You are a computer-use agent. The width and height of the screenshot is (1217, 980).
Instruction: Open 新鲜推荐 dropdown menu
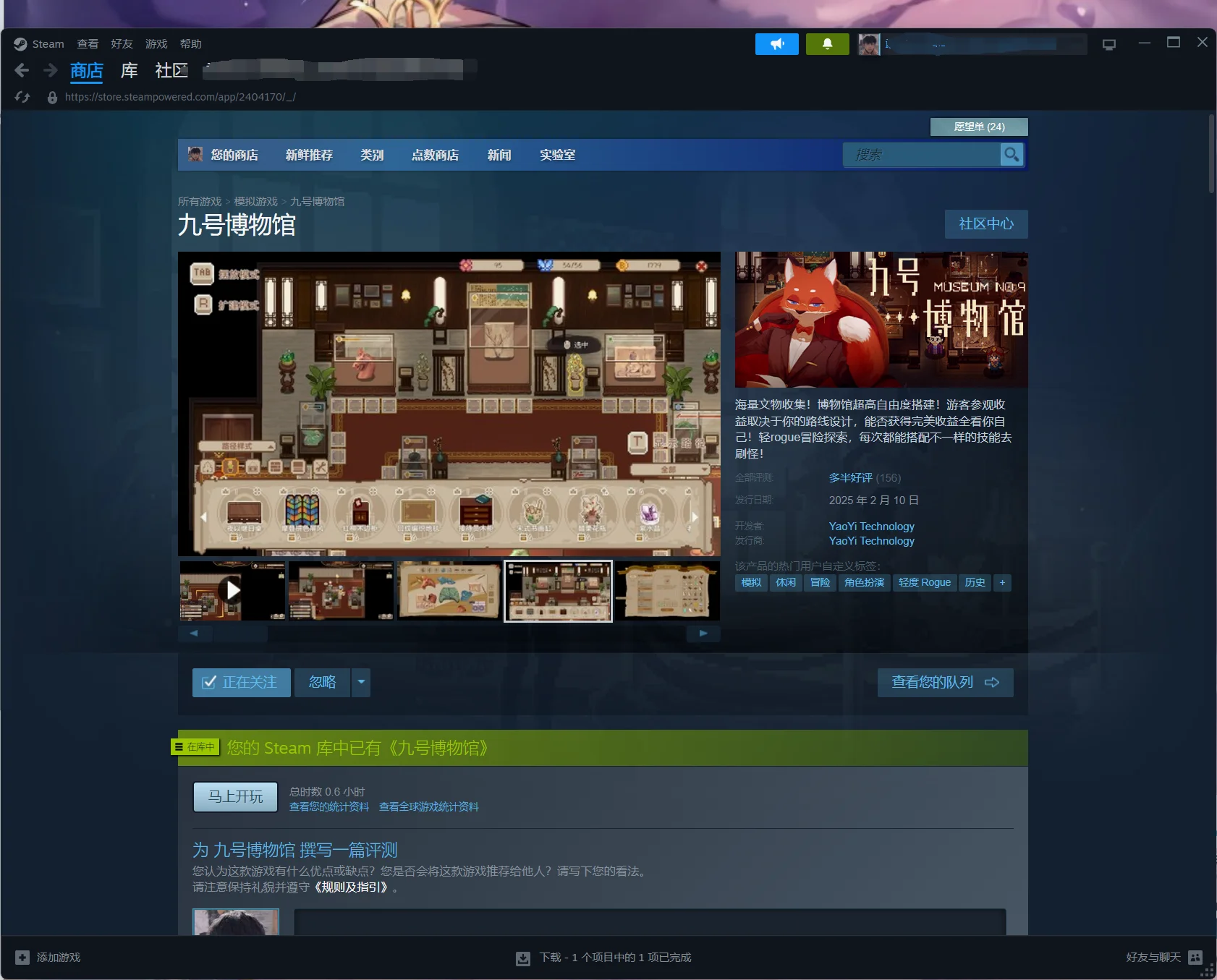tap(309, 155)
